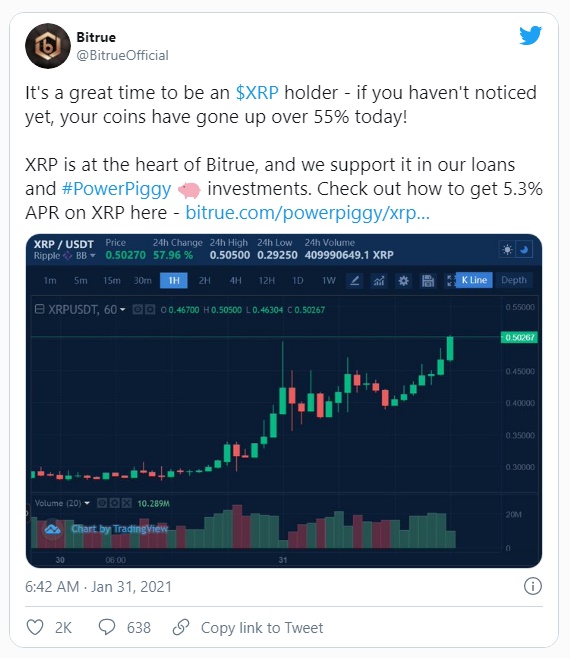Open the Bitrue profile avatar

click(x=48, y=46)
